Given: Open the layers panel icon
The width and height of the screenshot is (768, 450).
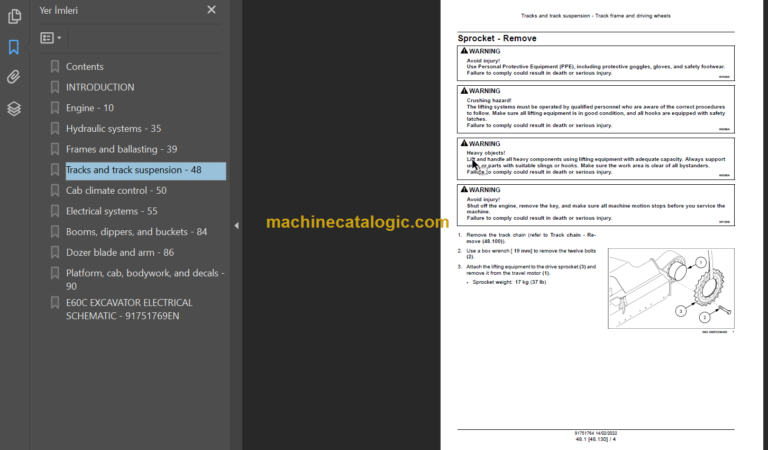Looking at the screenshot, I should click(x=14, y=108).
